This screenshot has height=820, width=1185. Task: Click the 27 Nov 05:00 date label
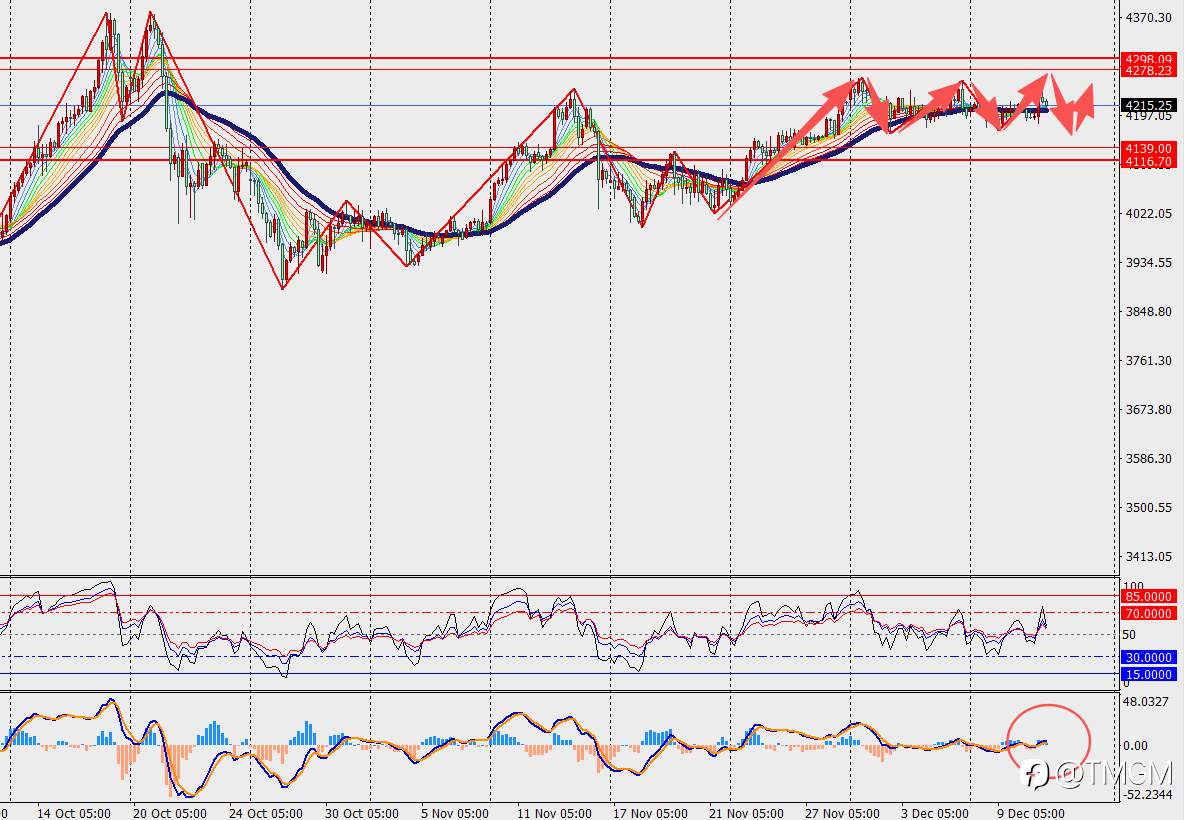click(x=842, y=813)
